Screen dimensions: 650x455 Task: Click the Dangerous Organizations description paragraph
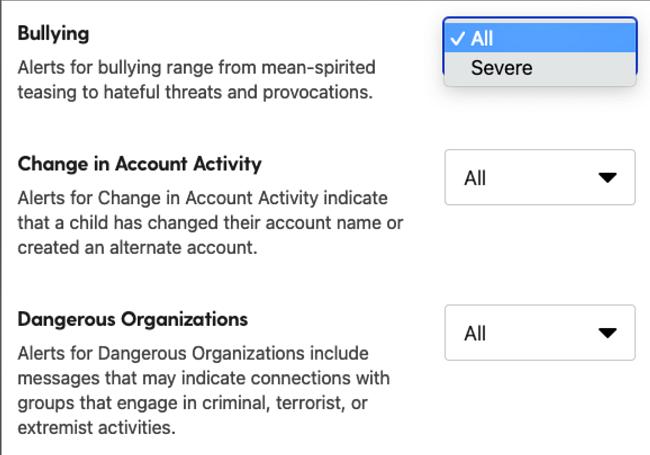click(x=204, y=391)
